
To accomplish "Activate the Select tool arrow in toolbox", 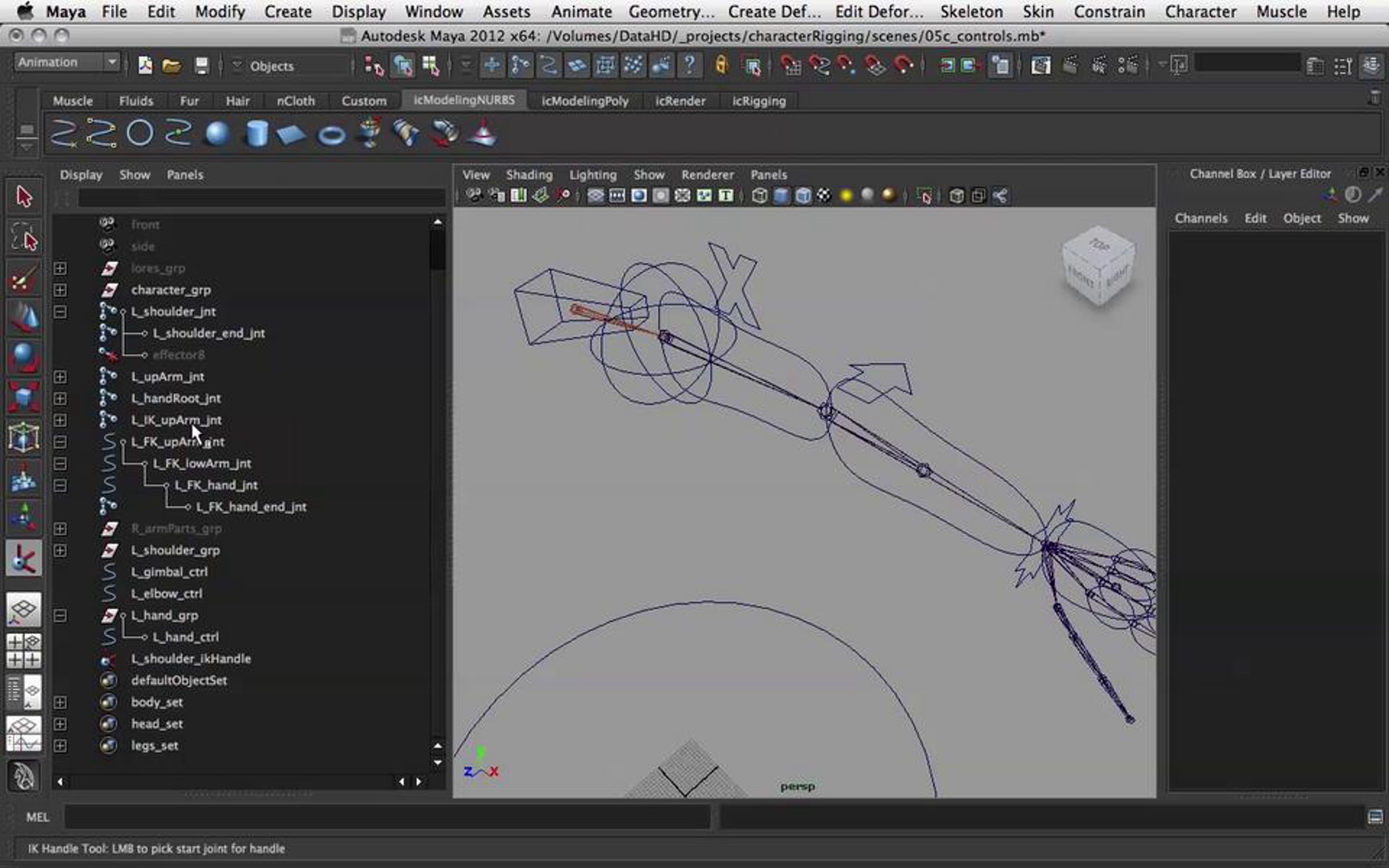I will tap(24, 197).
